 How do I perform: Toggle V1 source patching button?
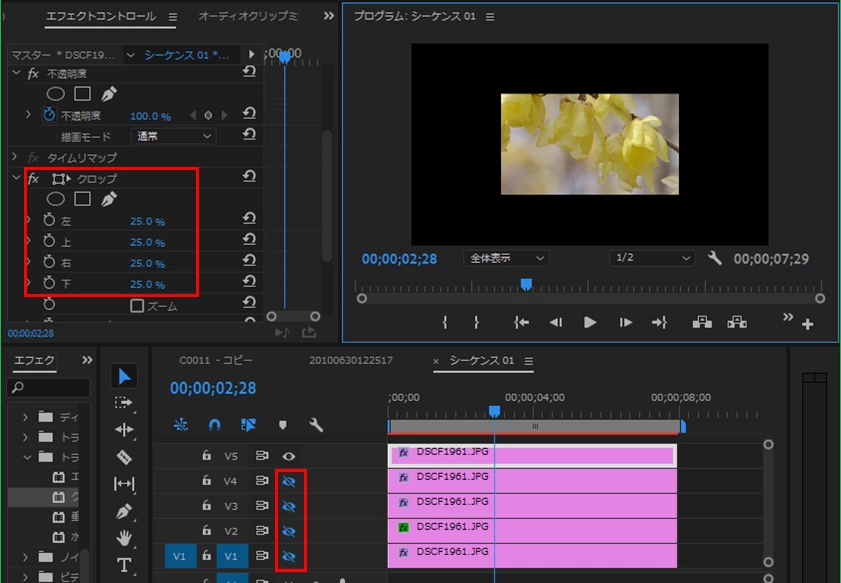[x=180, y=556]
